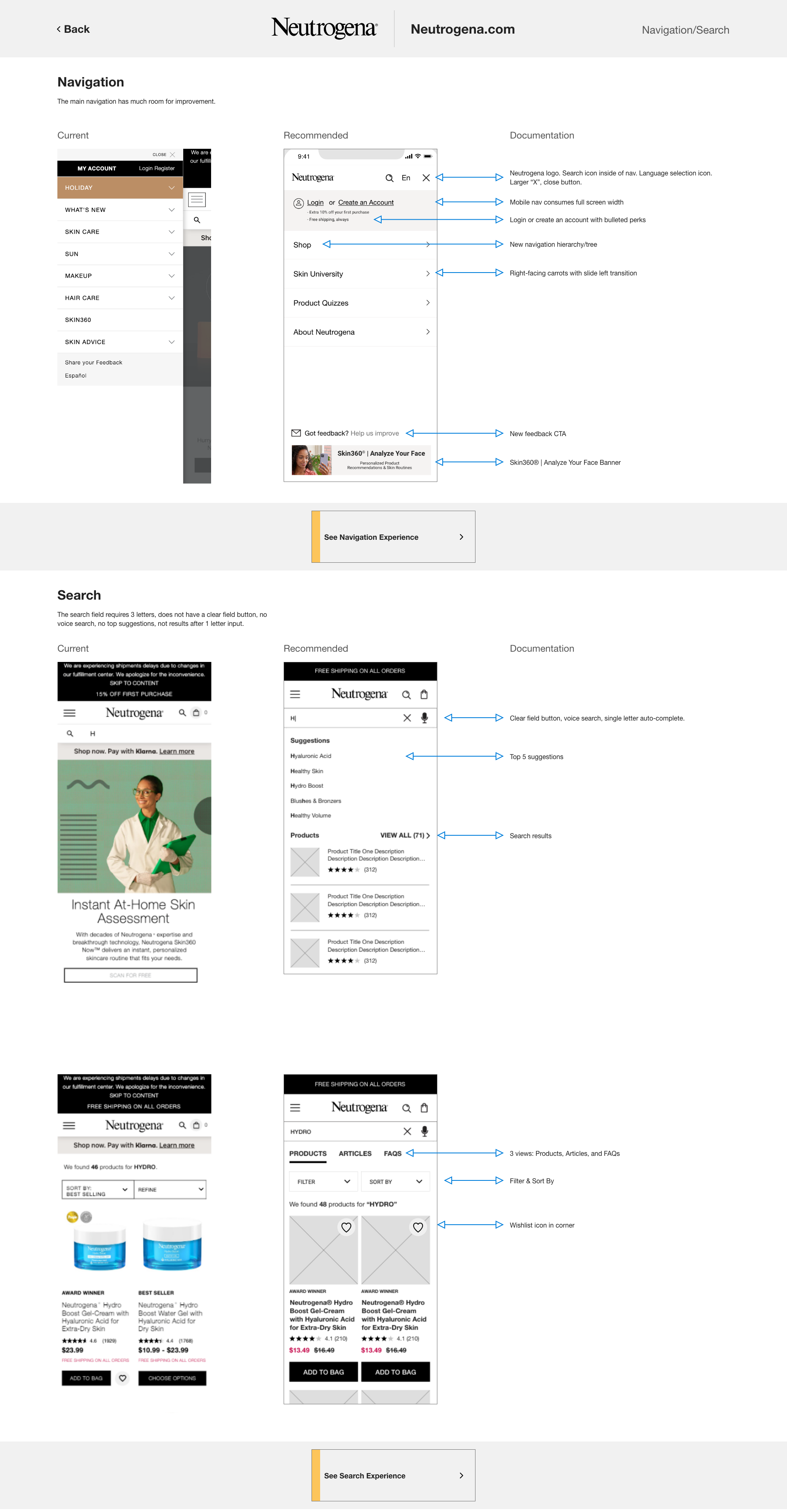787x1512 pixels.
Task: Click the Blushes & Bronzers suggestion
Action: 316,800
